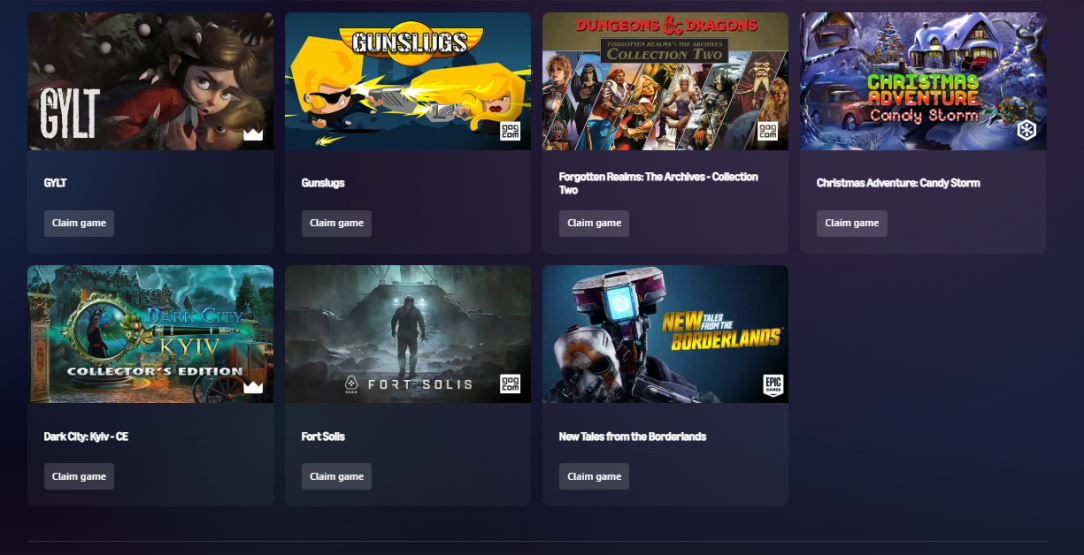Click the GOG.com badge on Gunslugs artwork
Image resolution: width=1084 pixels, height=555 pixels.
510,131
